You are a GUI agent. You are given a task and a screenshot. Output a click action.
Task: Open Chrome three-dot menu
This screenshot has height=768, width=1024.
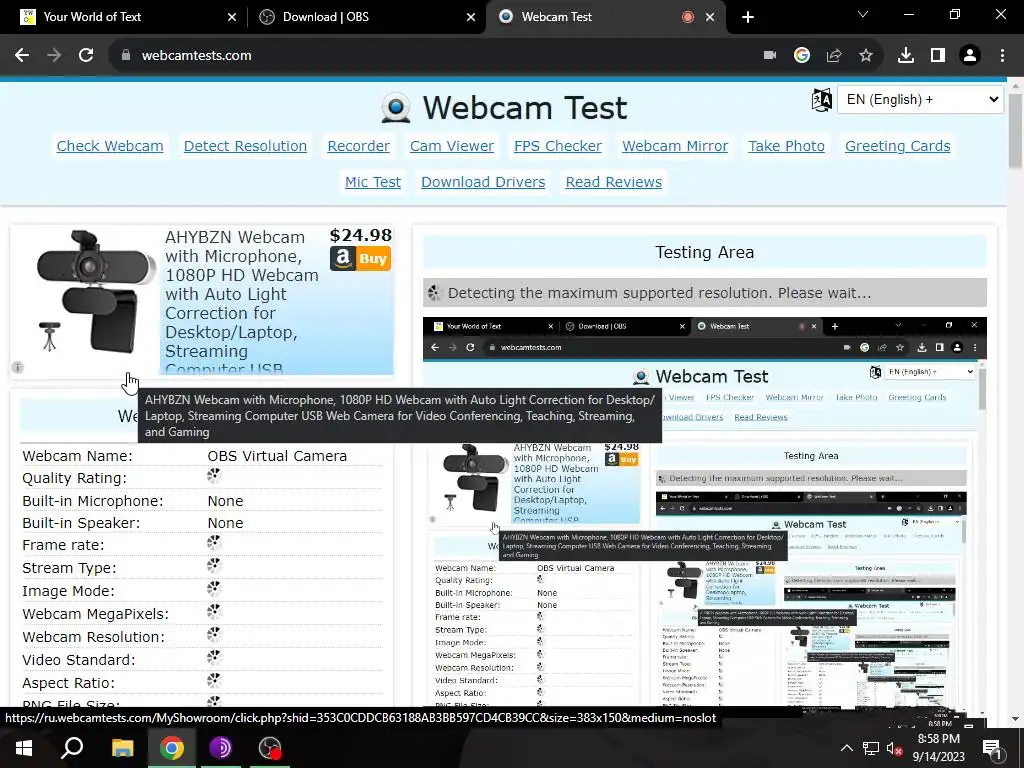pyautogui.click(x=1002, y=56)
